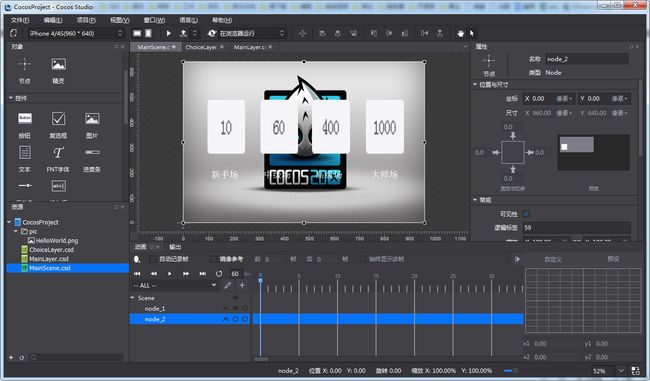
Task: Open the layout icon in the status bar corner
Action: click(x=635, y=371)
